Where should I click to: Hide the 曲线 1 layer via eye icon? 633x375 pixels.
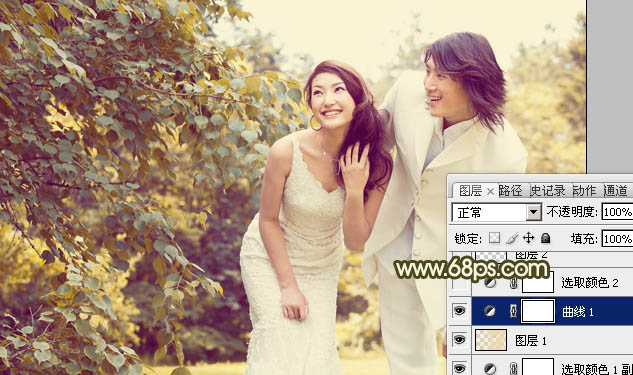tap(459, 311)
